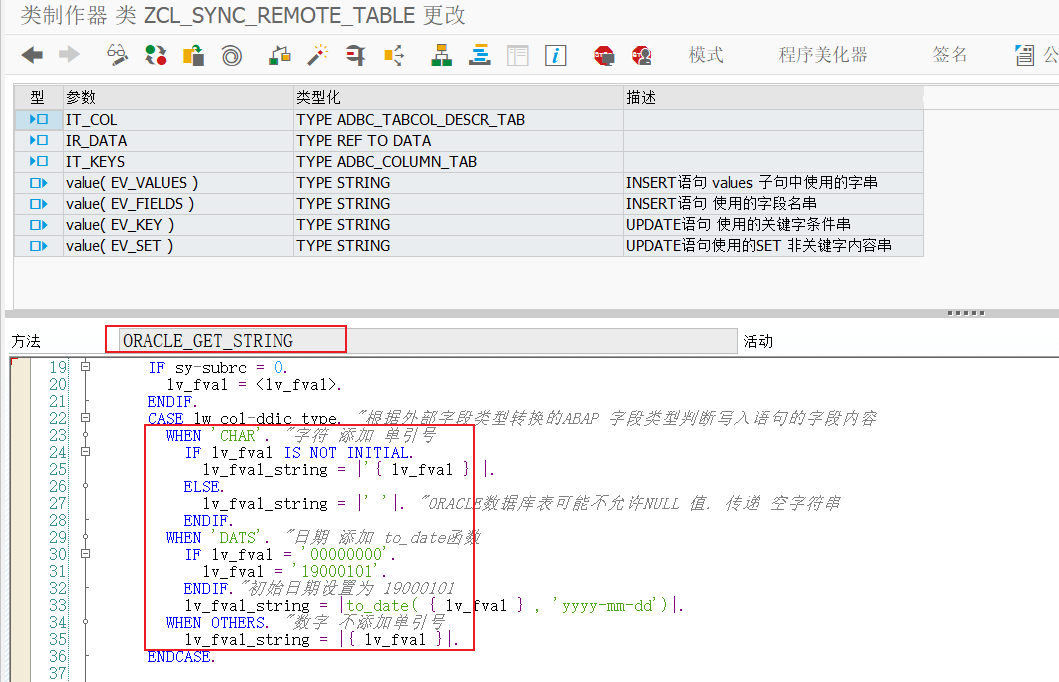Click TYPE ADBC_COLUMN_TAB typing cell
The width and height of the screenshot is (1059, 682).
pyautogui.click(x=459, y=161)
